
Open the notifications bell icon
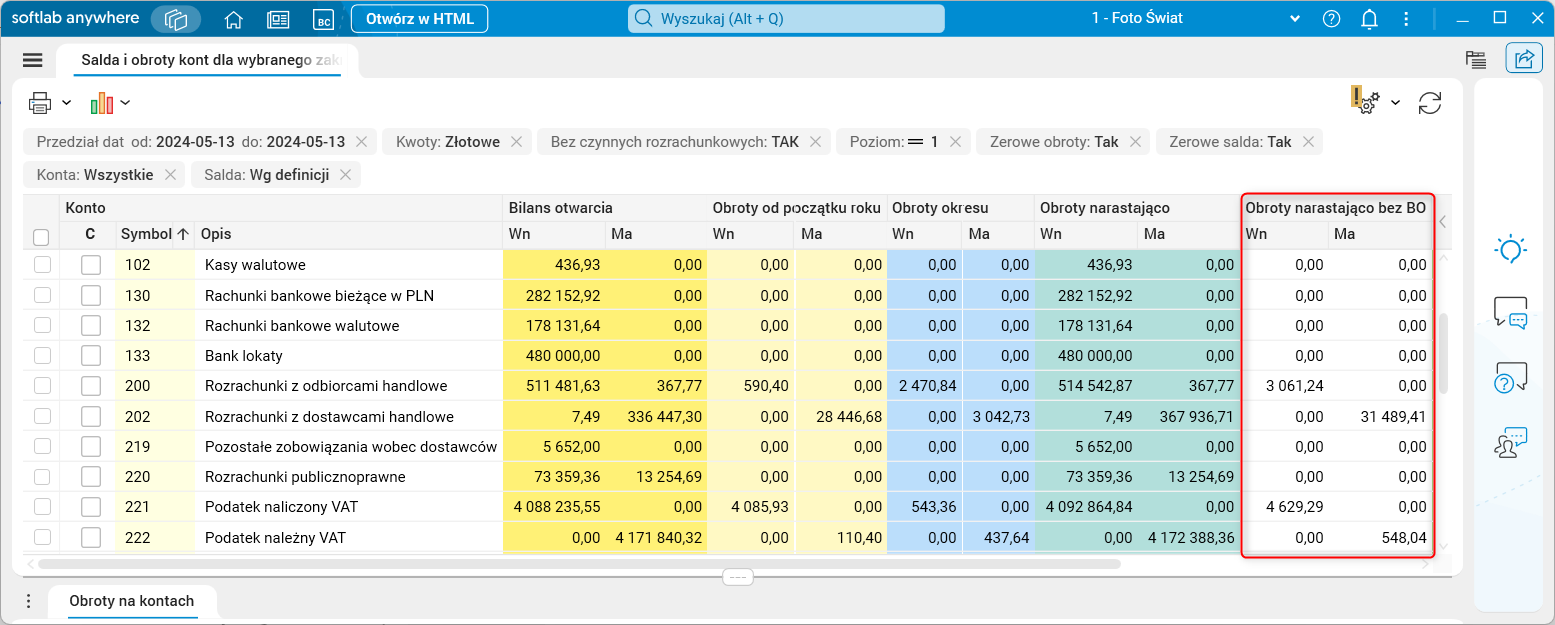(x=1369, y=19)
